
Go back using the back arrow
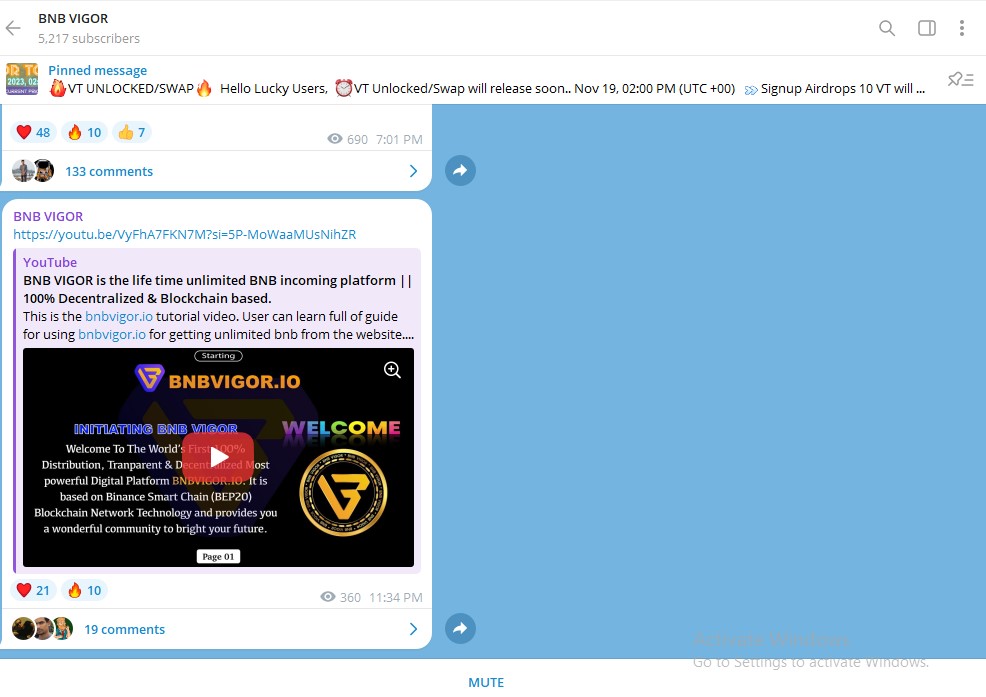coord(12,28)
